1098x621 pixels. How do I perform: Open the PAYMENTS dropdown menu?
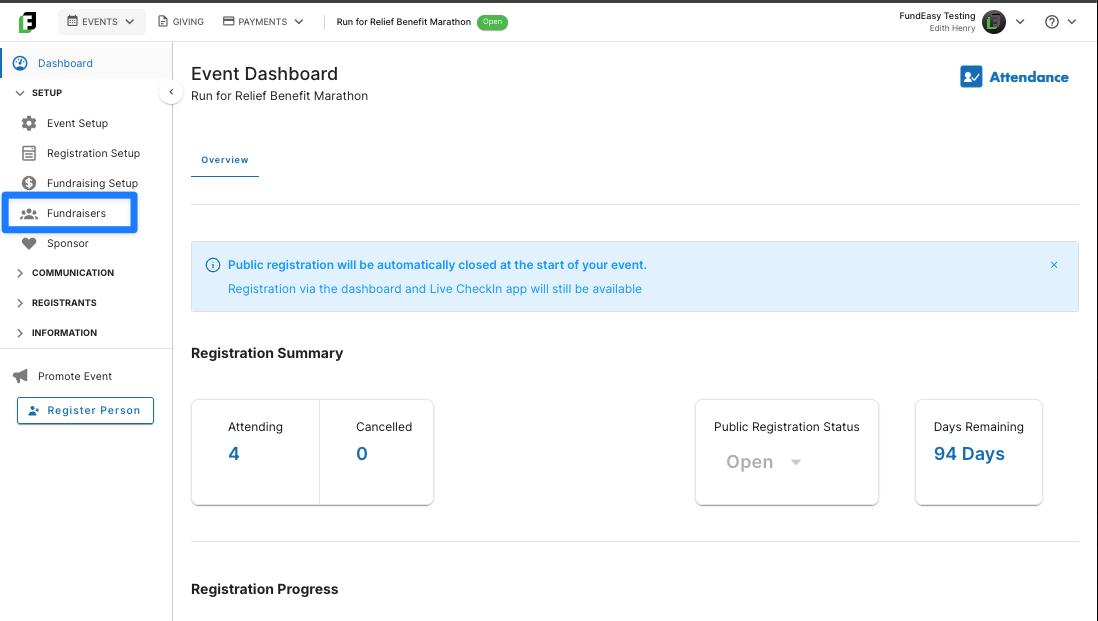tap(263, 22)
